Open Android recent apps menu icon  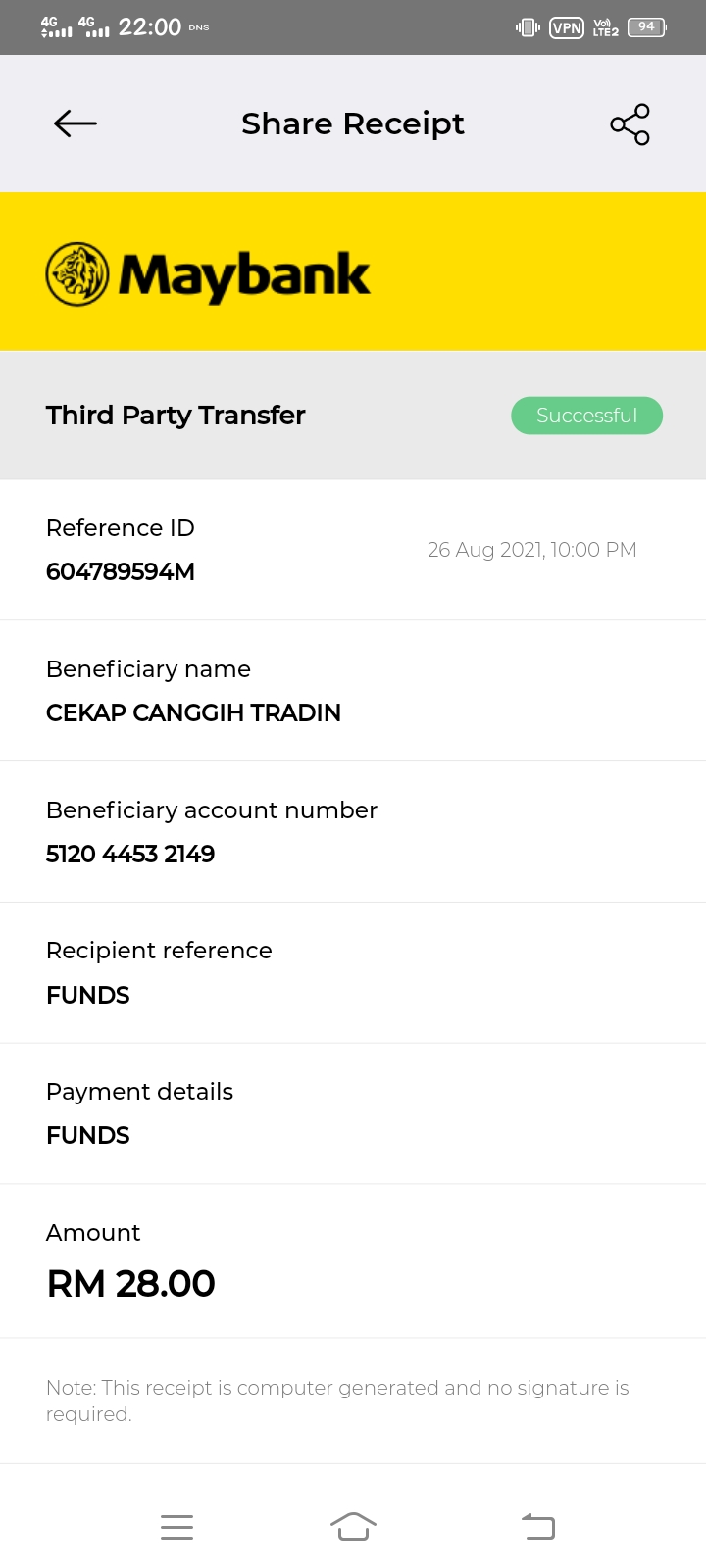point(176,1527)
